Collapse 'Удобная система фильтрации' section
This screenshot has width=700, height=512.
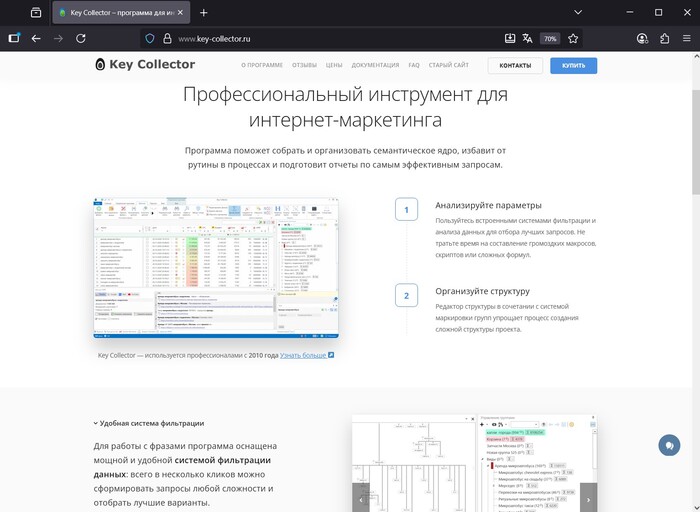click(148, 423)
